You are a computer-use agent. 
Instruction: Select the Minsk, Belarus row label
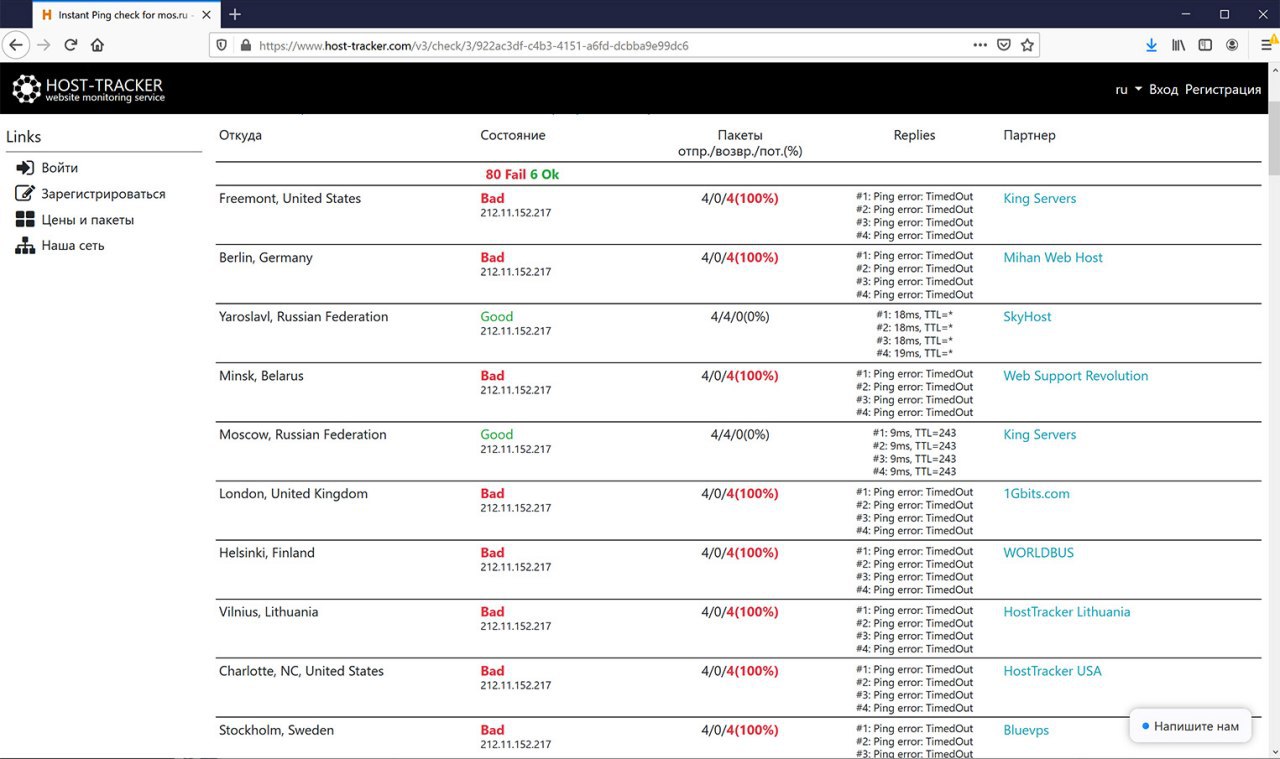tap(261, 375)
